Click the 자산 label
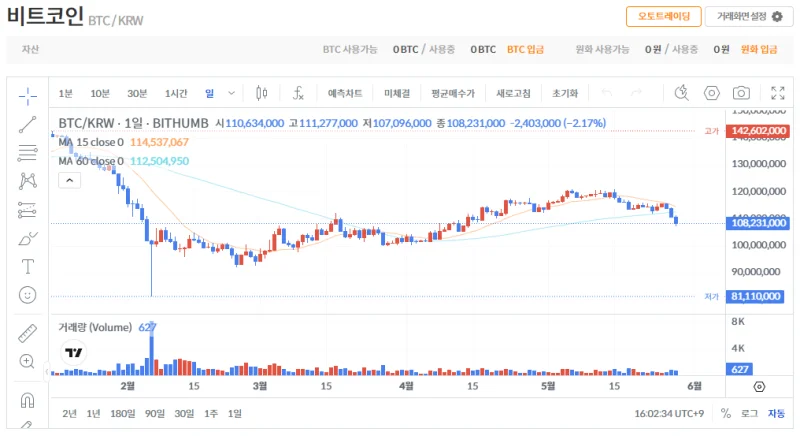 click(30, 49)
